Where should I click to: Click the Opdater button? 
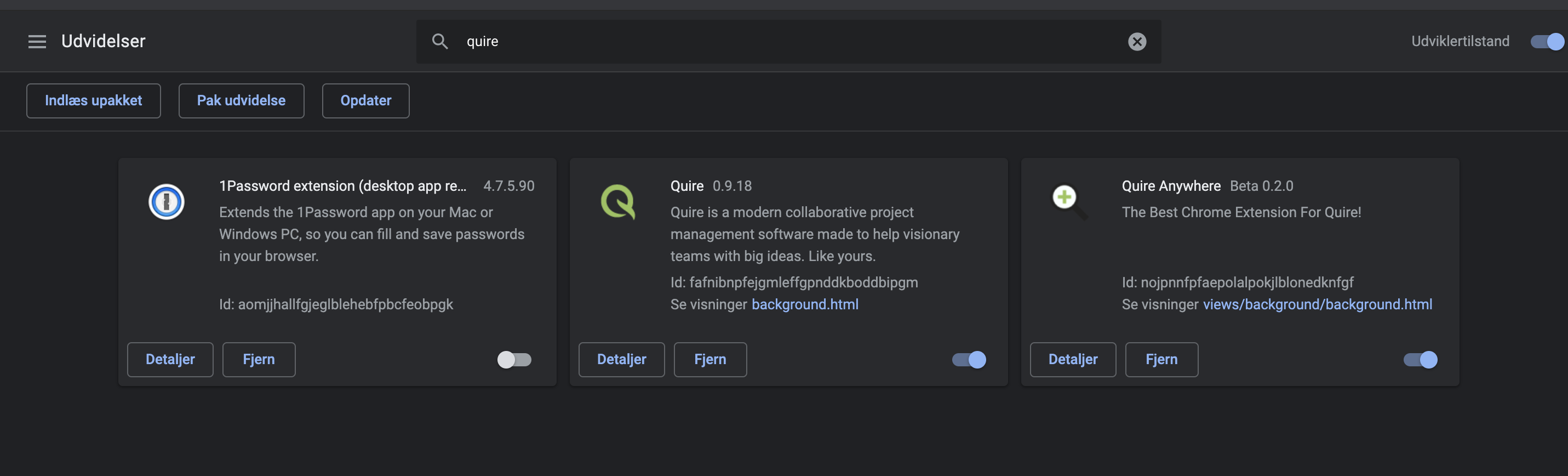[366, 100]
